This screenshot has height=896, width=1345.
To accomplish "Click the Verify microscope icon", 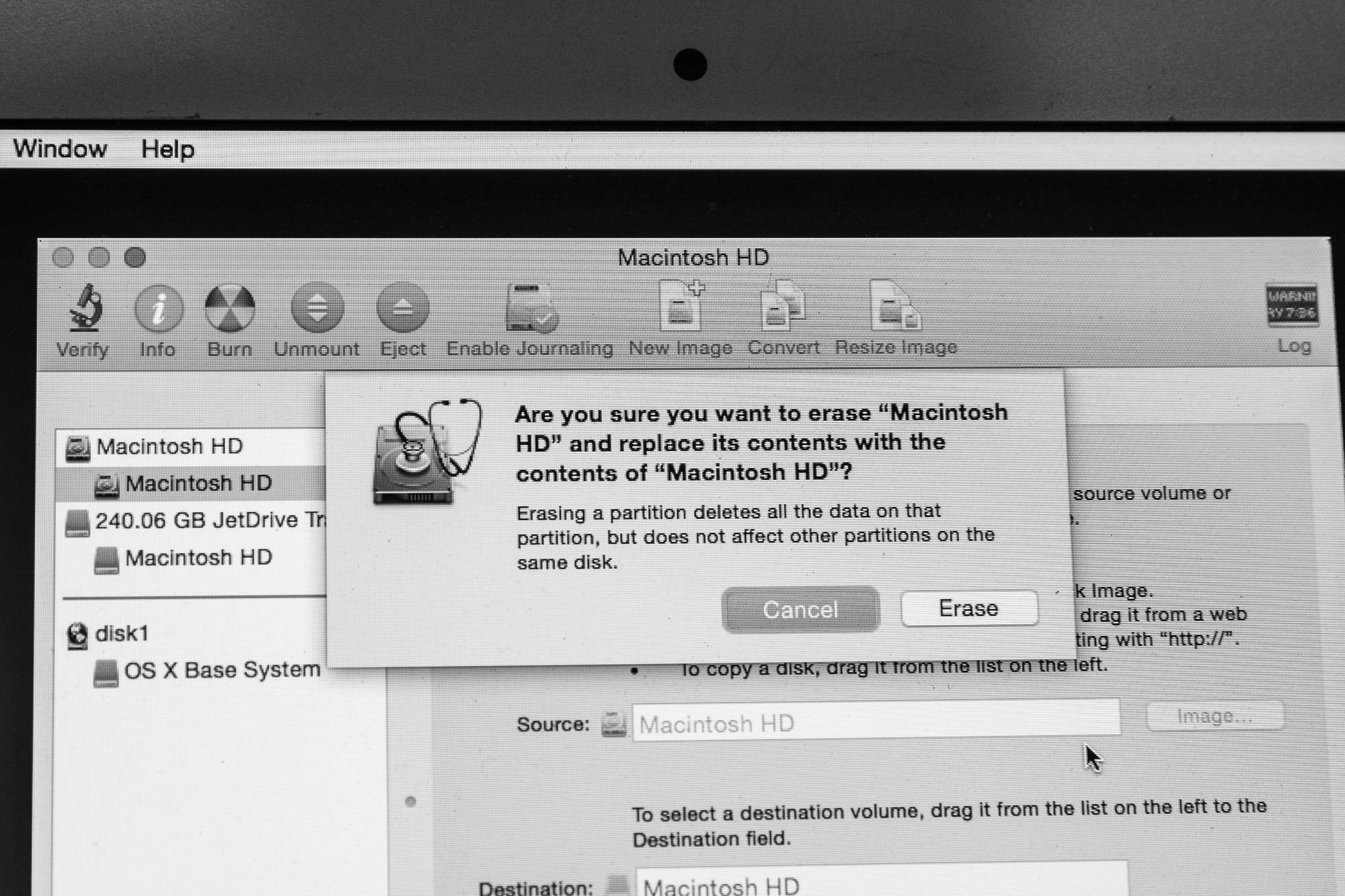I will tap(85, 308).
